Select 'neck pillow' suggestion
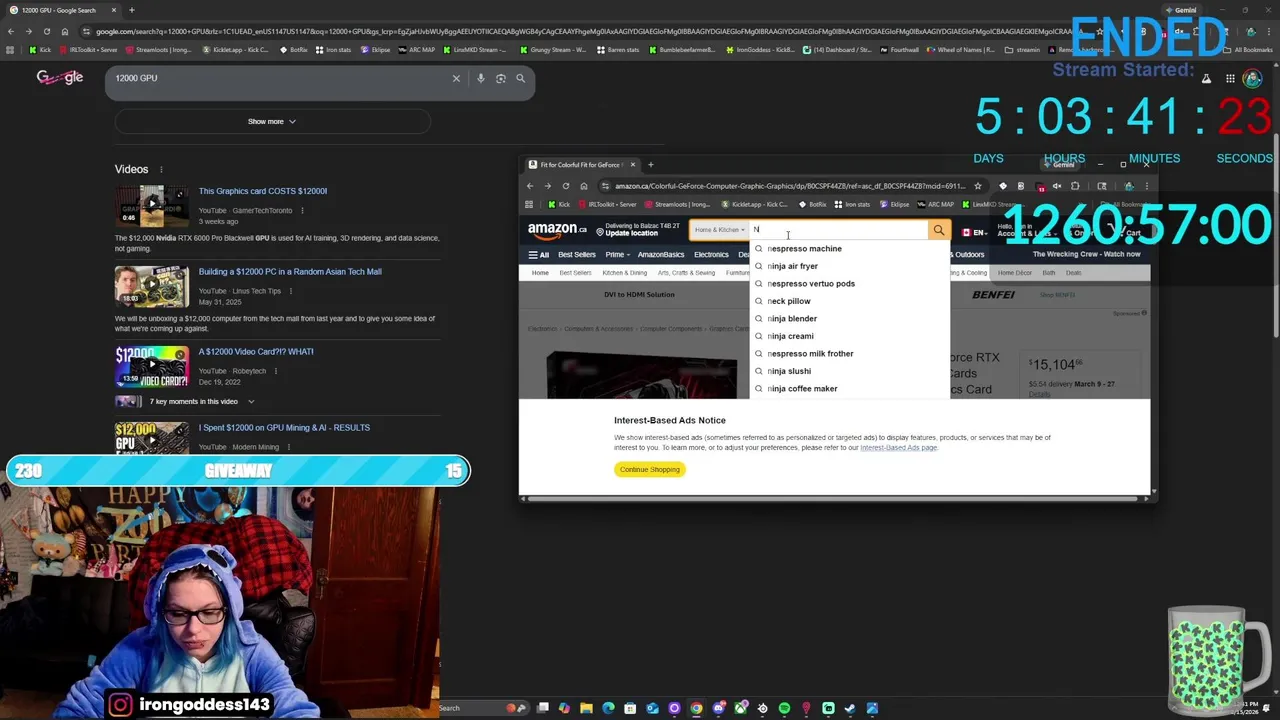 849,301
